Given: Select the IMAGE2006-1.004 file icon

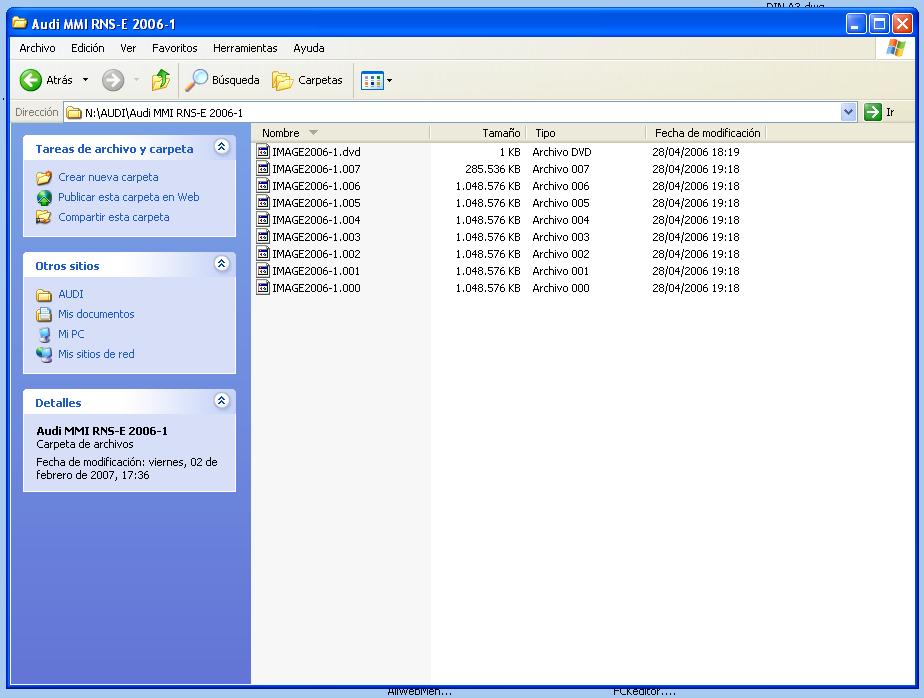Looking at the screenshot, I should (263, 220).
